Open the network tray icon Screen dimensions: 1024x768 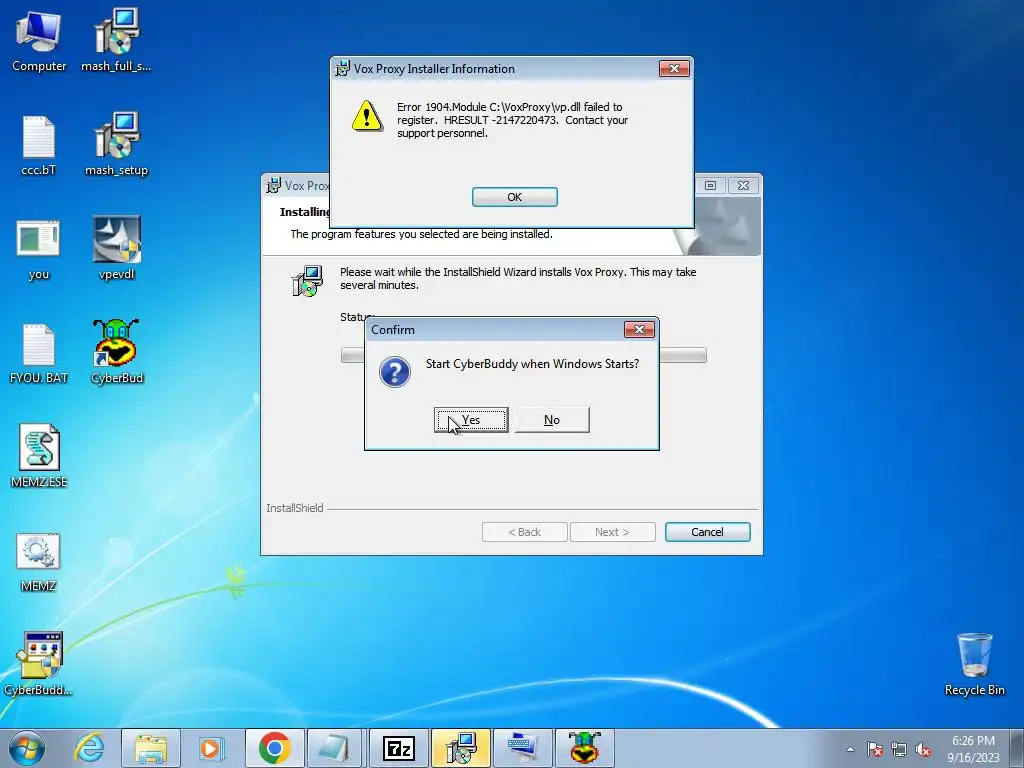pyautogui.click(x=899, y=749)
